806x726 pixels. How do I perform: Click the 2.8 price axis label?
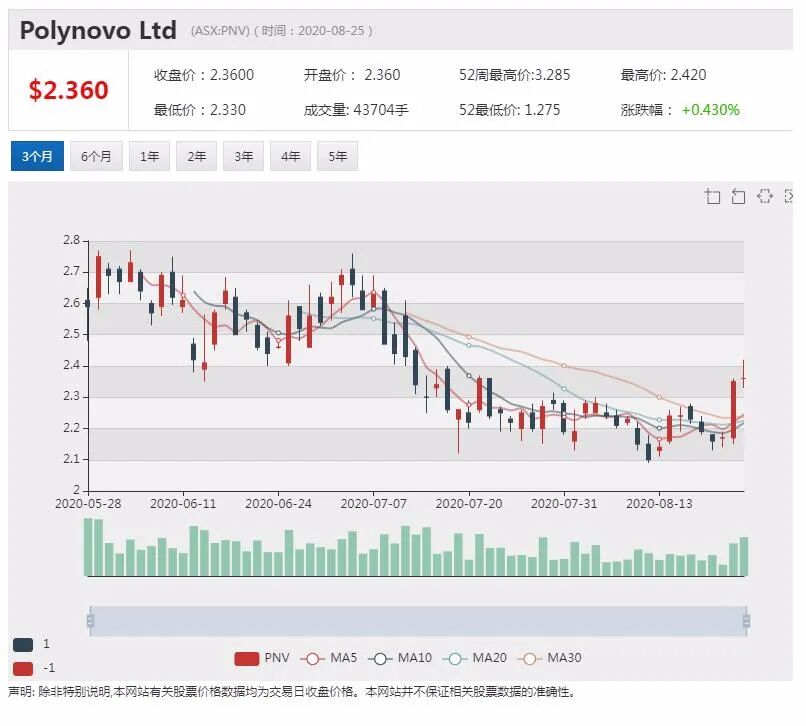click(71, 240)
